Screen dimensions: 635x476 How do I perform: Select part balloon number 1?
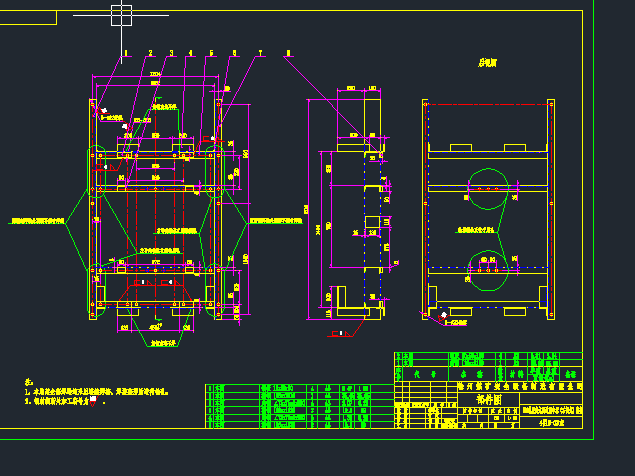[126, 53]
